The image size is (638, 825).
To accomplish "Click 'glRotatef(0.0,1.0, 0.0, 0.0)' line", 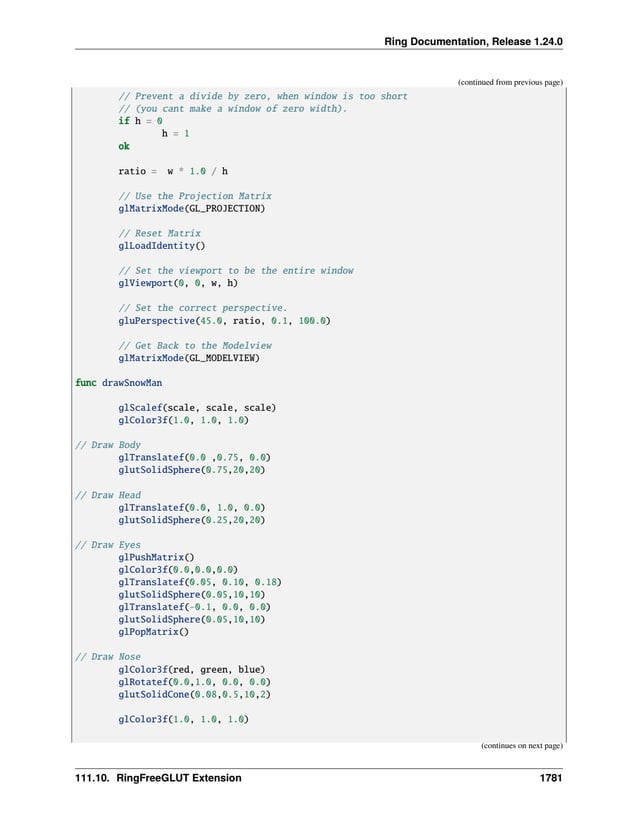I will point(194,682).
